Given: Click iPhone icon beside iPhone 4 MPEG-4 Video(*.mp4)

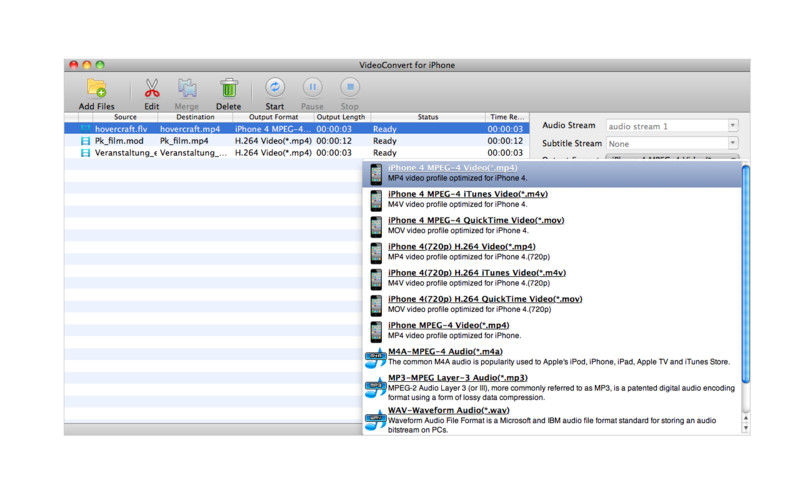Looking at the screenshot, I should coord(376,174).
